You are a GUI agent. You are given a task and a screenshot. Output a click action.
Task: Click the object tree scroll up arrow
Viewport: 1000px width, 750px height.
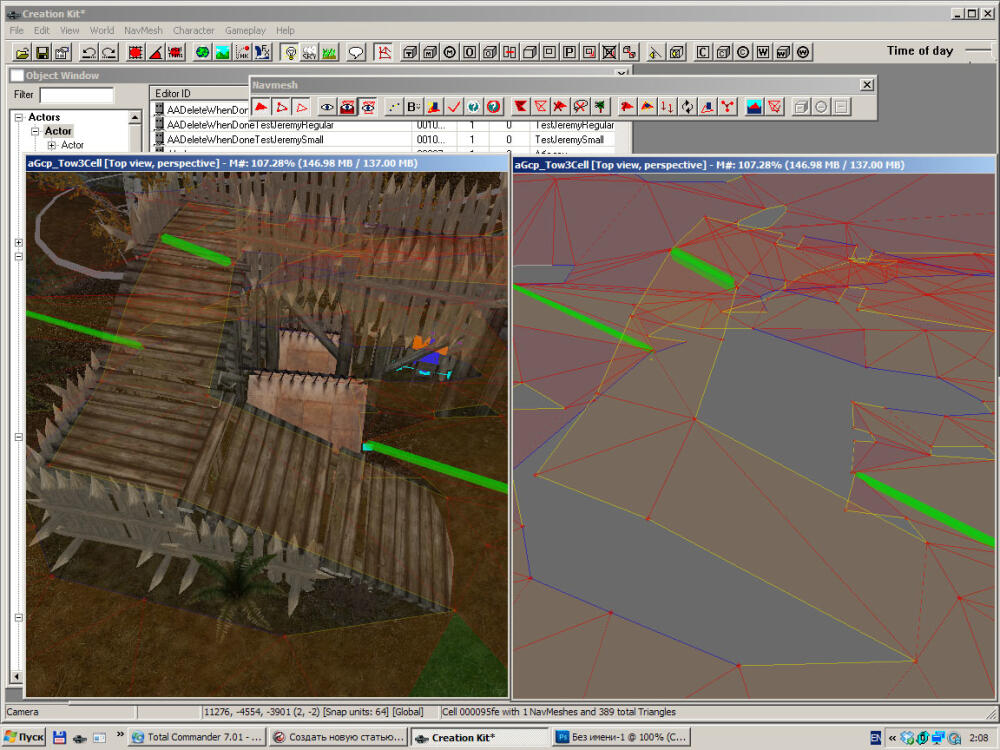[135, 117]
